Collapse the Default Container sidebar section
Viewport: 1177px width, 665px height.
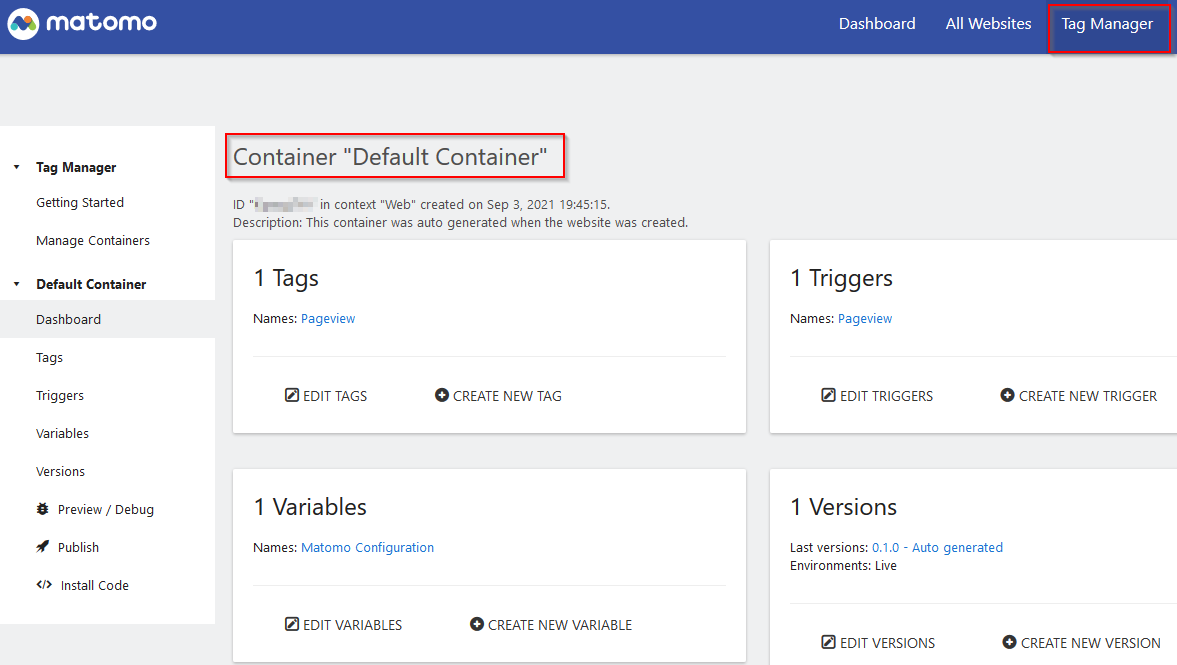point(16,285)
